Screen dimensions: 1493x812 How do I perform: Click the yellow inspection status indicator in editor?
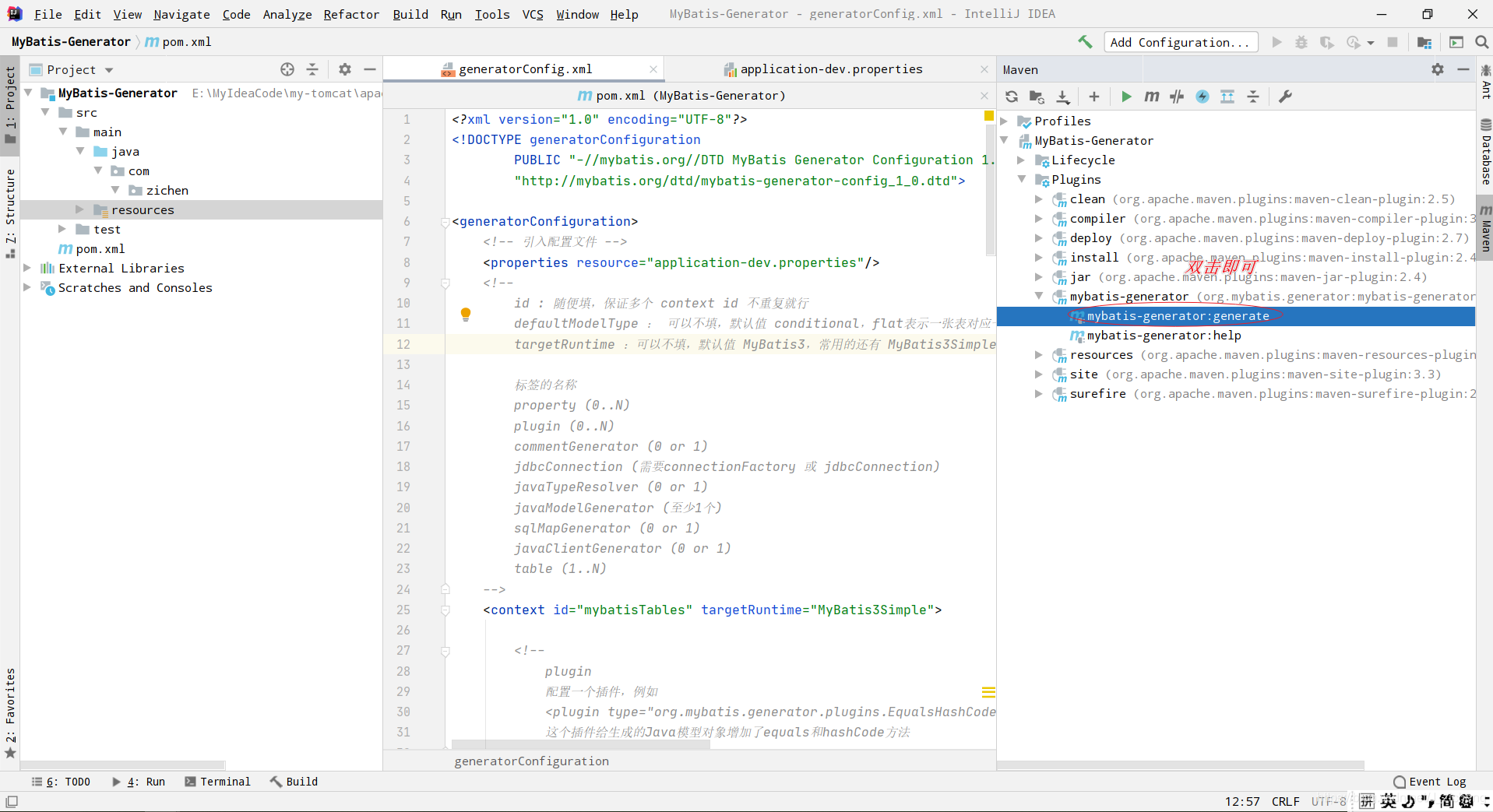pyautogui.click(x=988, y=116)
